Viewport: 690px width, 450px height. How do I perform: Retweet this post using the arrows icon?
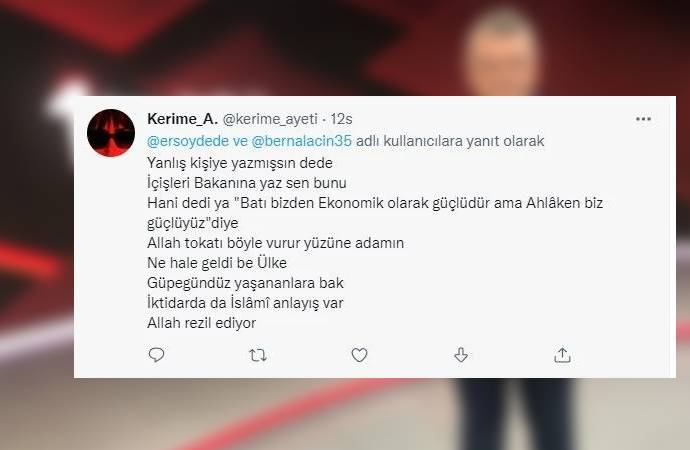[x=258, y=355]
